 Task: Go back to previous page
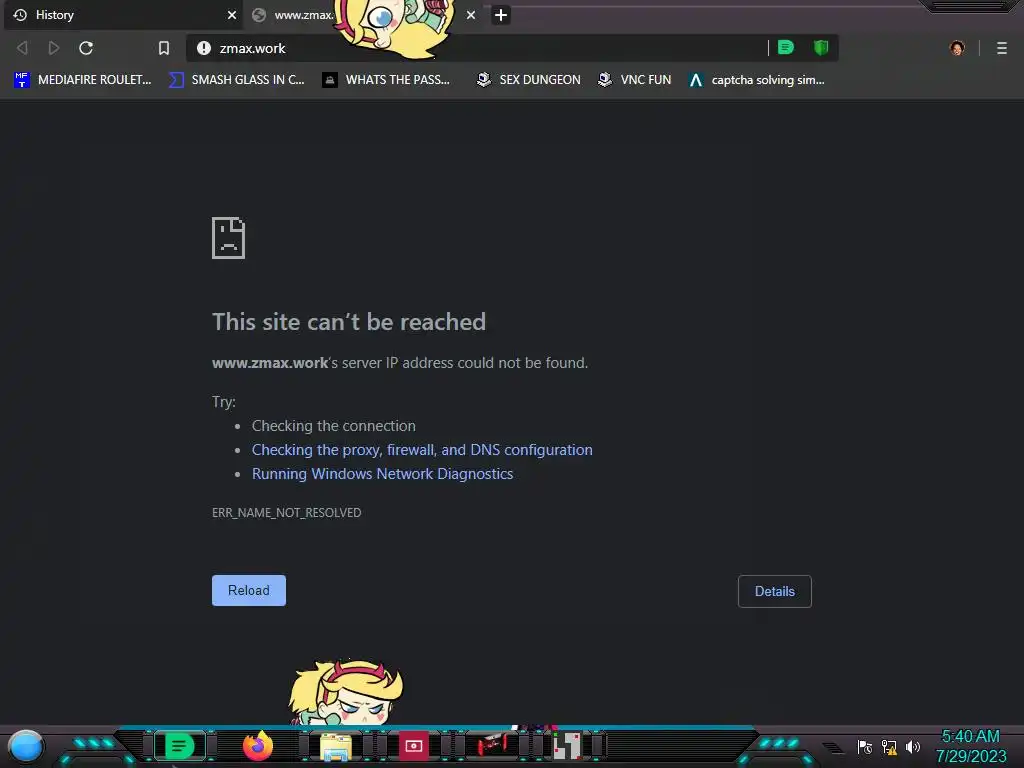pyautogui.click(x=22, y=48)
